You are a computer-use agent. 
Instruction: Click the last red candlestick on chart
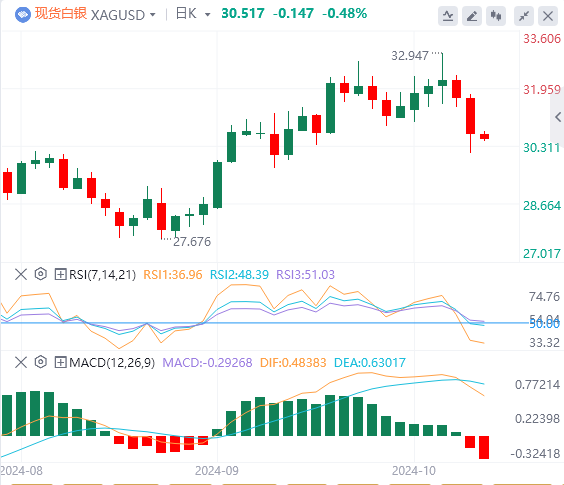click(x=485, y=136)
